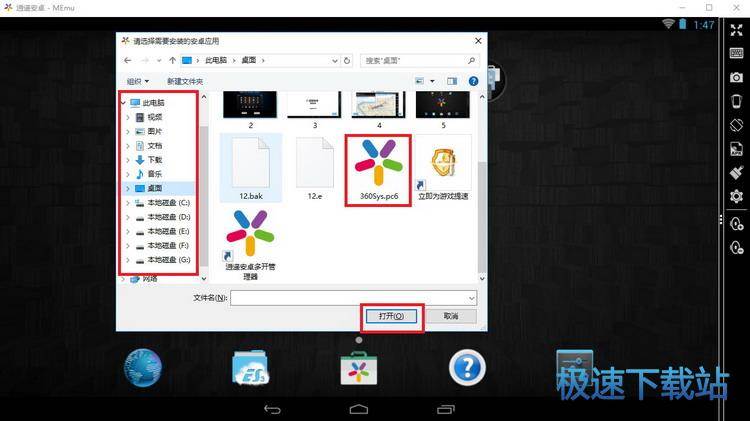The height and width of the screenshot is (421, 750).
Task: Click the 取消 button
Action: click(x=451, y=316)
